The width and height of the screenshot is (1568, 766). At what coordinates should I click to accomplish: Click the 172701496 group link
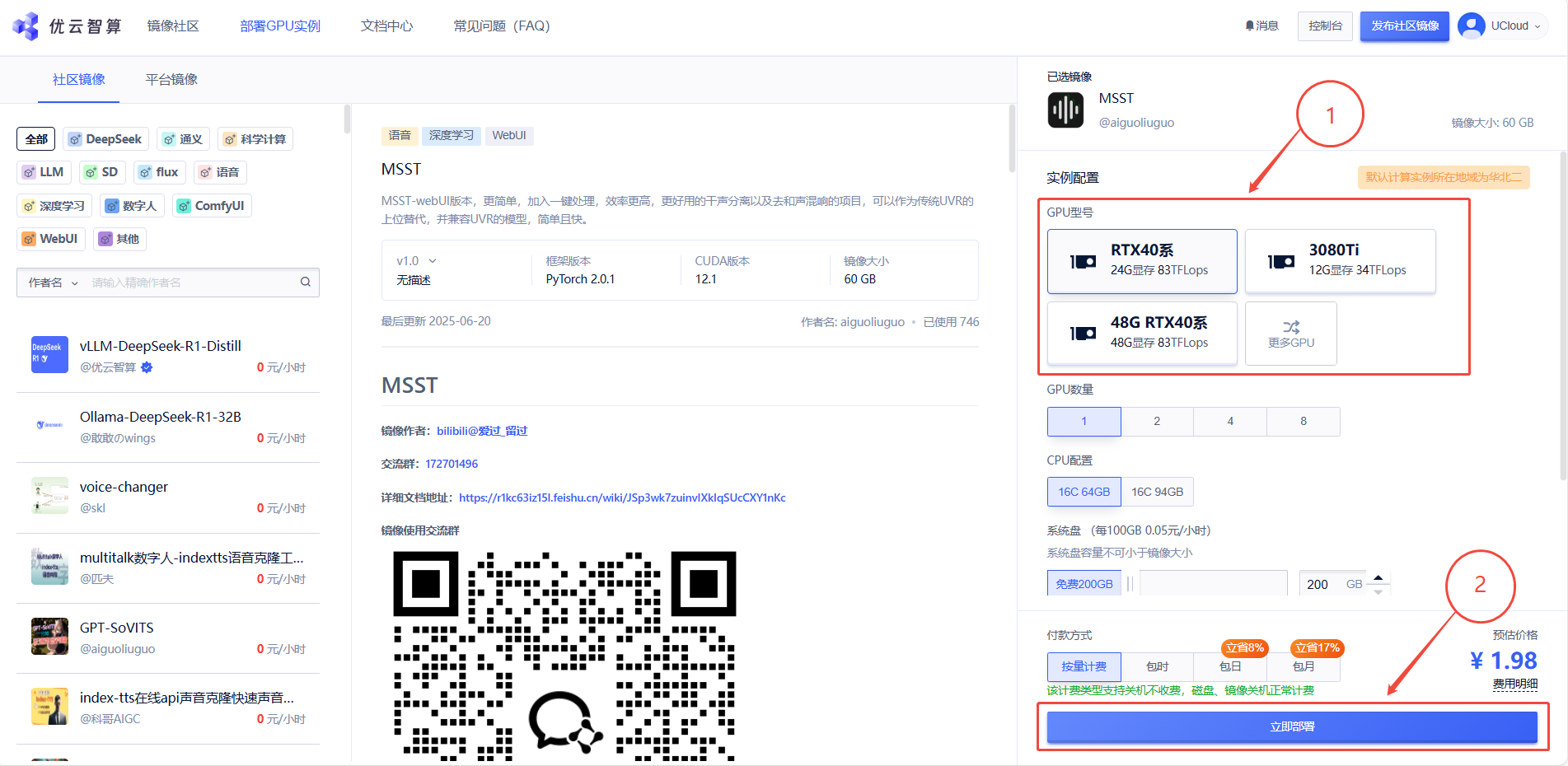click(x=452, y=464)
